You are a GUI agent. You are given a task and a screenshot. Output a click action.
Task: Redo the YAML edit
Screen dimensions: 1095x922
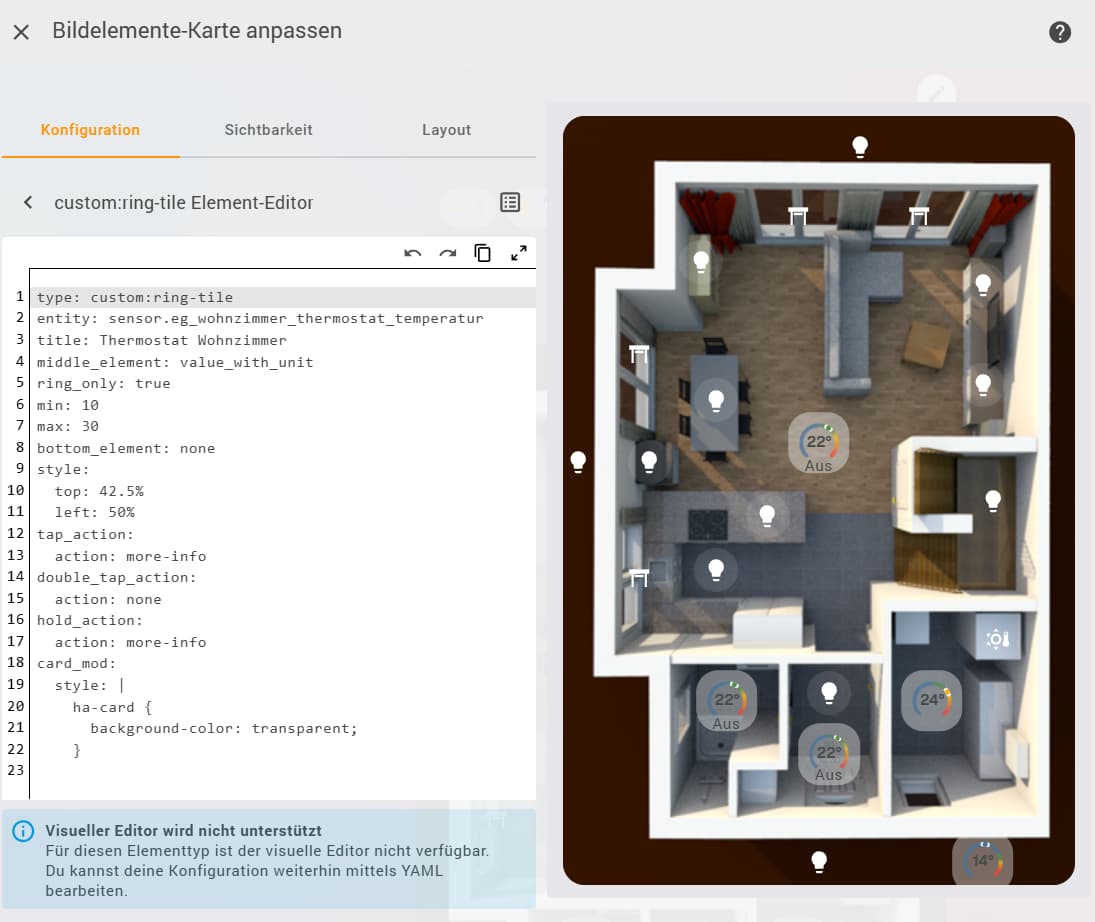[x=448, y=253]
